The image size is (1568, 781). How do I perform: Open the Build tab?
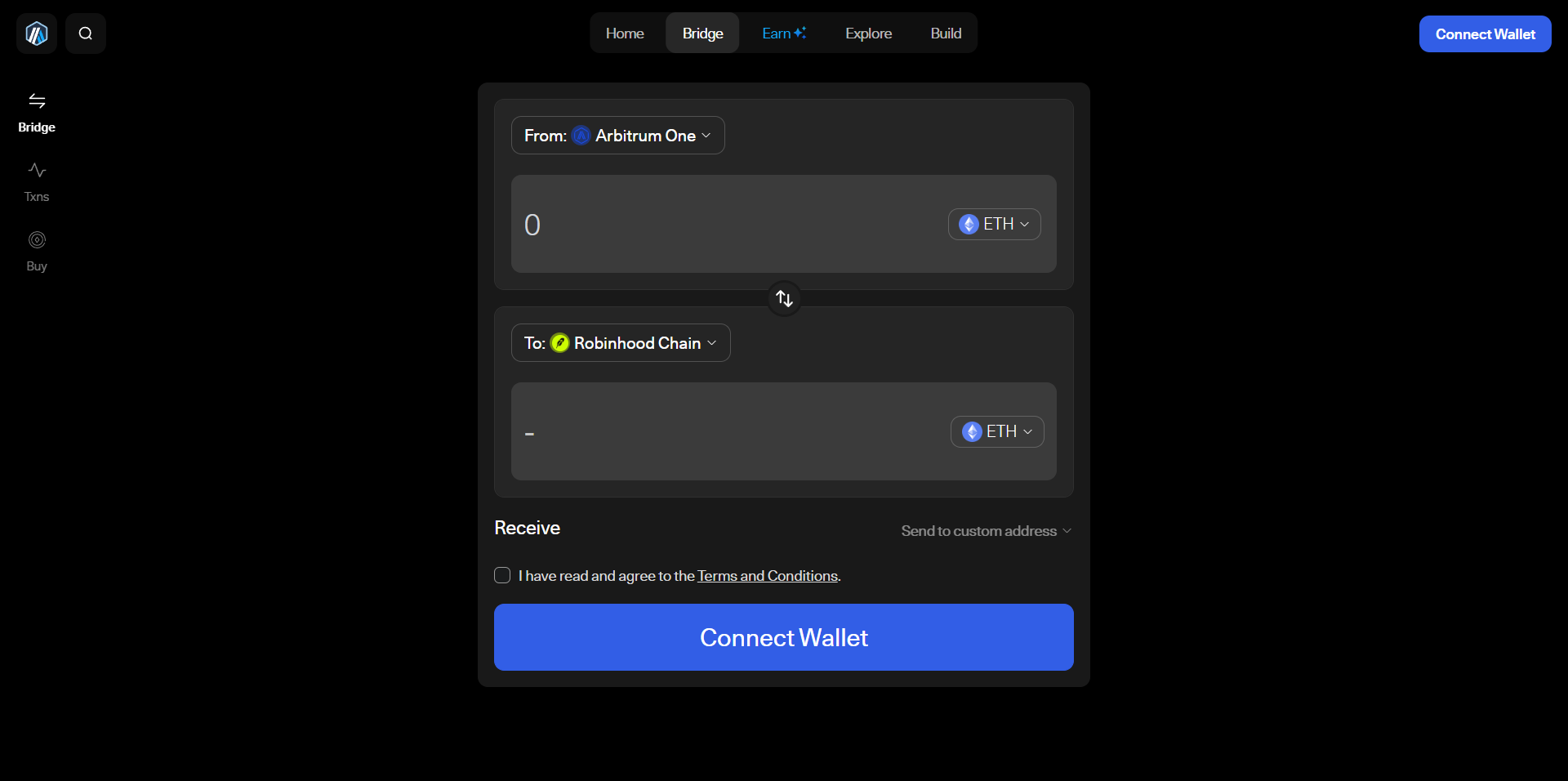point(946,33)
